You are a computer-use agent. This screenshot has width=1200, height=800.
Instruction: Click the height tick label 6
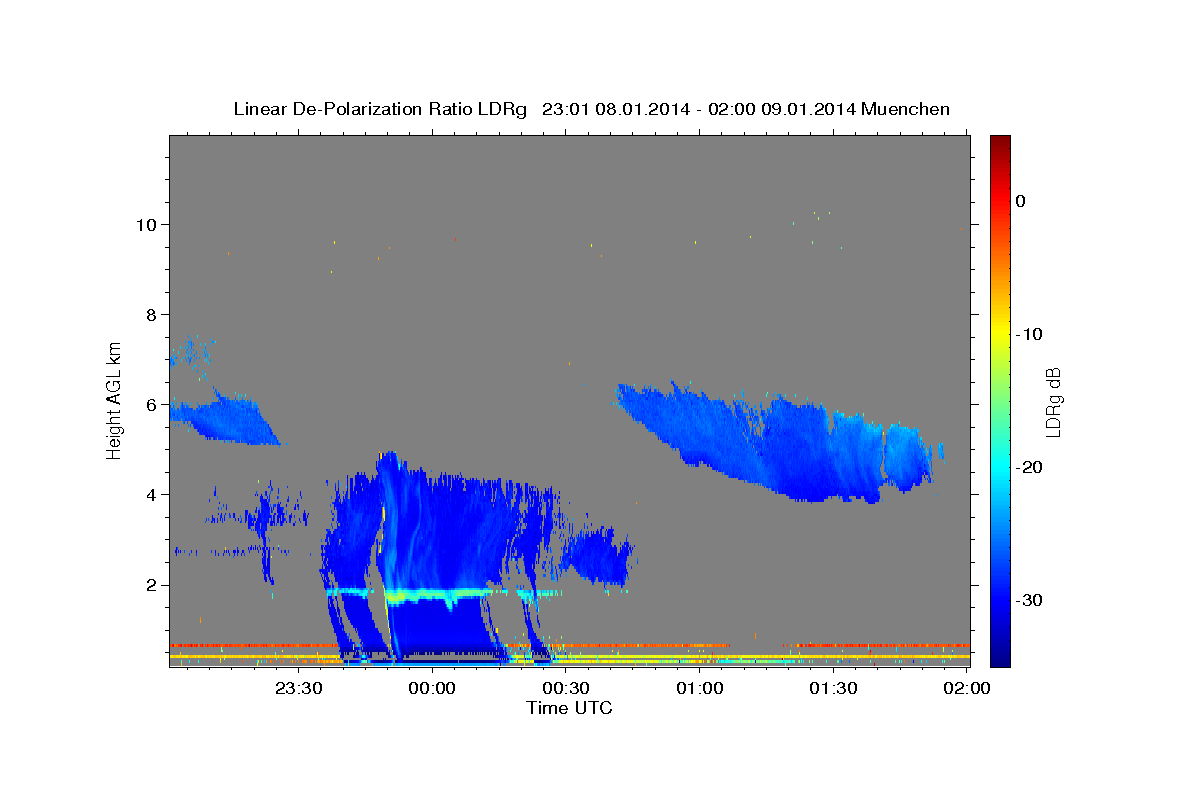[x=152, y=404]
